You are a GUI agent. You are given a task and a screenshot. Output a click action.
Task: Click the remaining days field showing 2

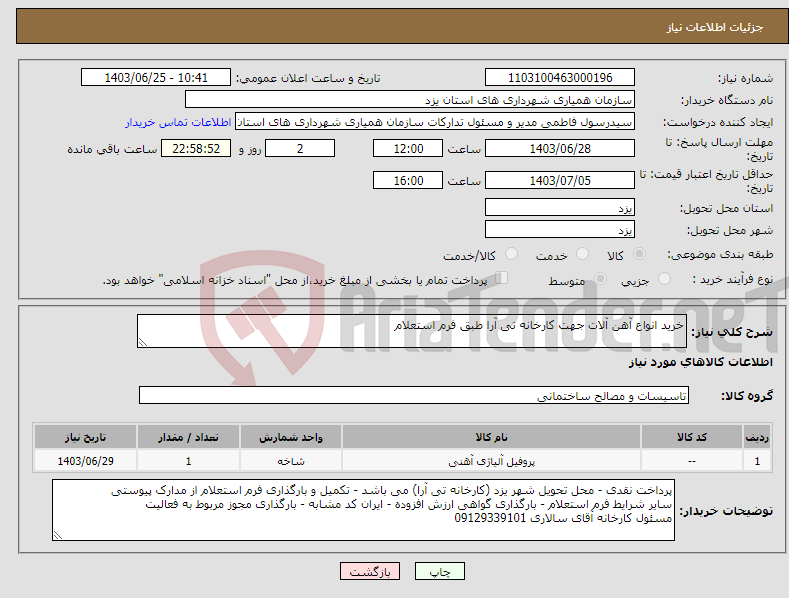(x=300, y=148)
